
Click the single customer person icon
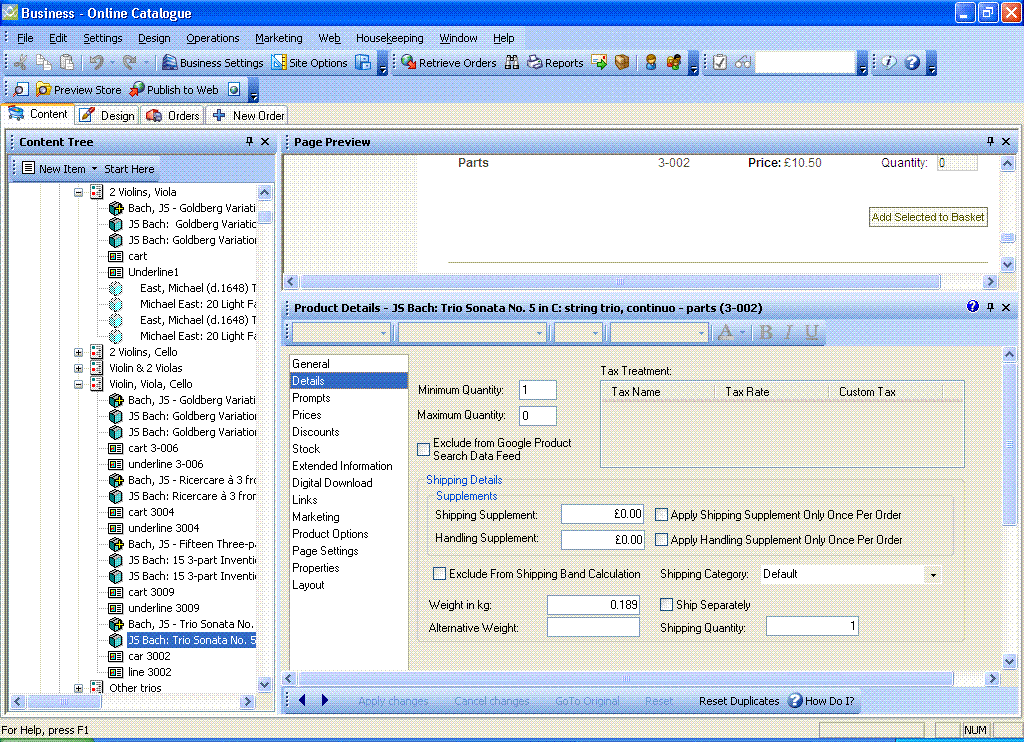click(651, 63)
